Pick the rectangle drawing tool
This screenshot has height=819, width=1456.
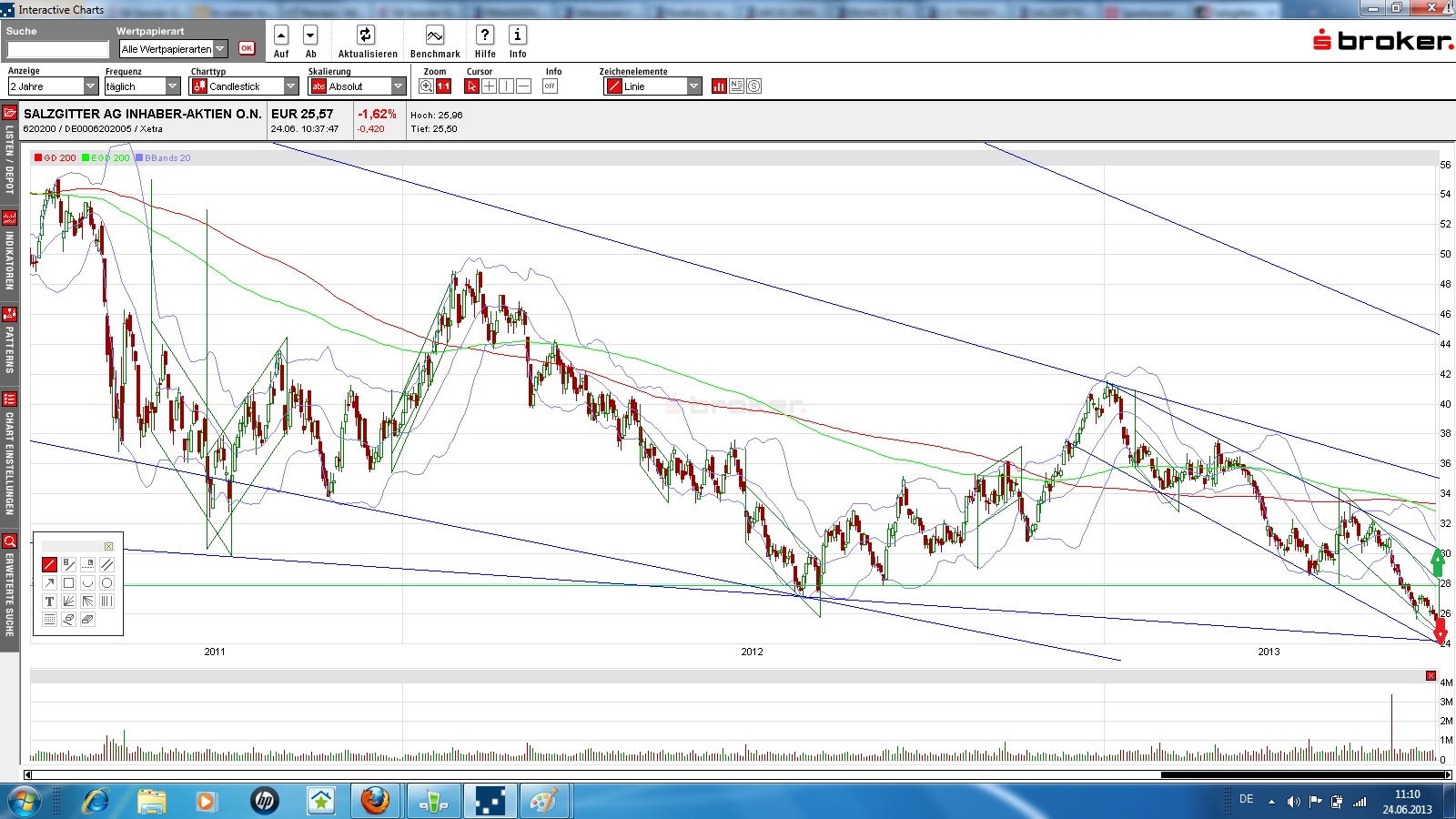point(68,583)
